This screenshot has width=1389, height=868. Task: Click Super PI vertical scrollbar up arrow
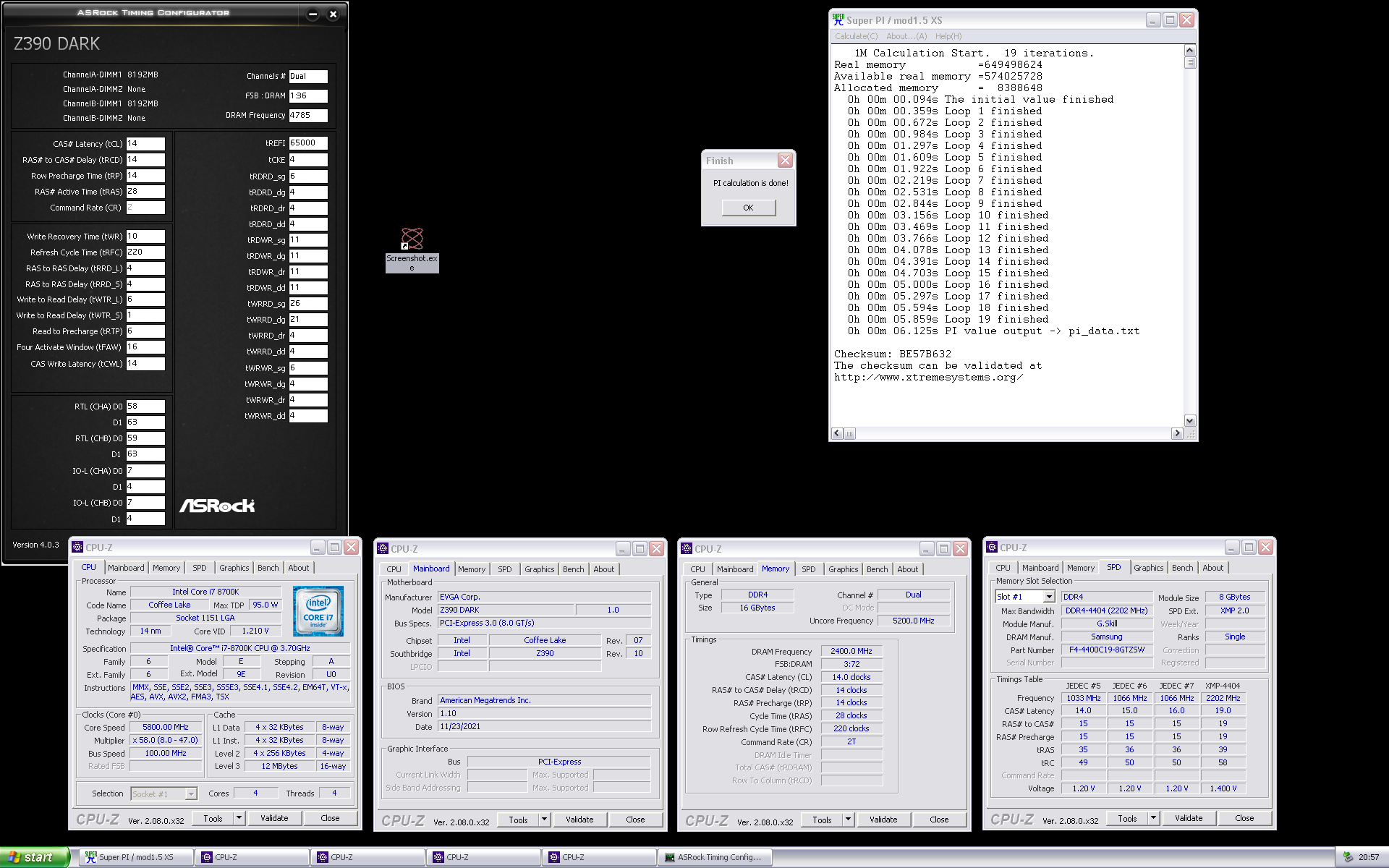tap(1190, 51)
